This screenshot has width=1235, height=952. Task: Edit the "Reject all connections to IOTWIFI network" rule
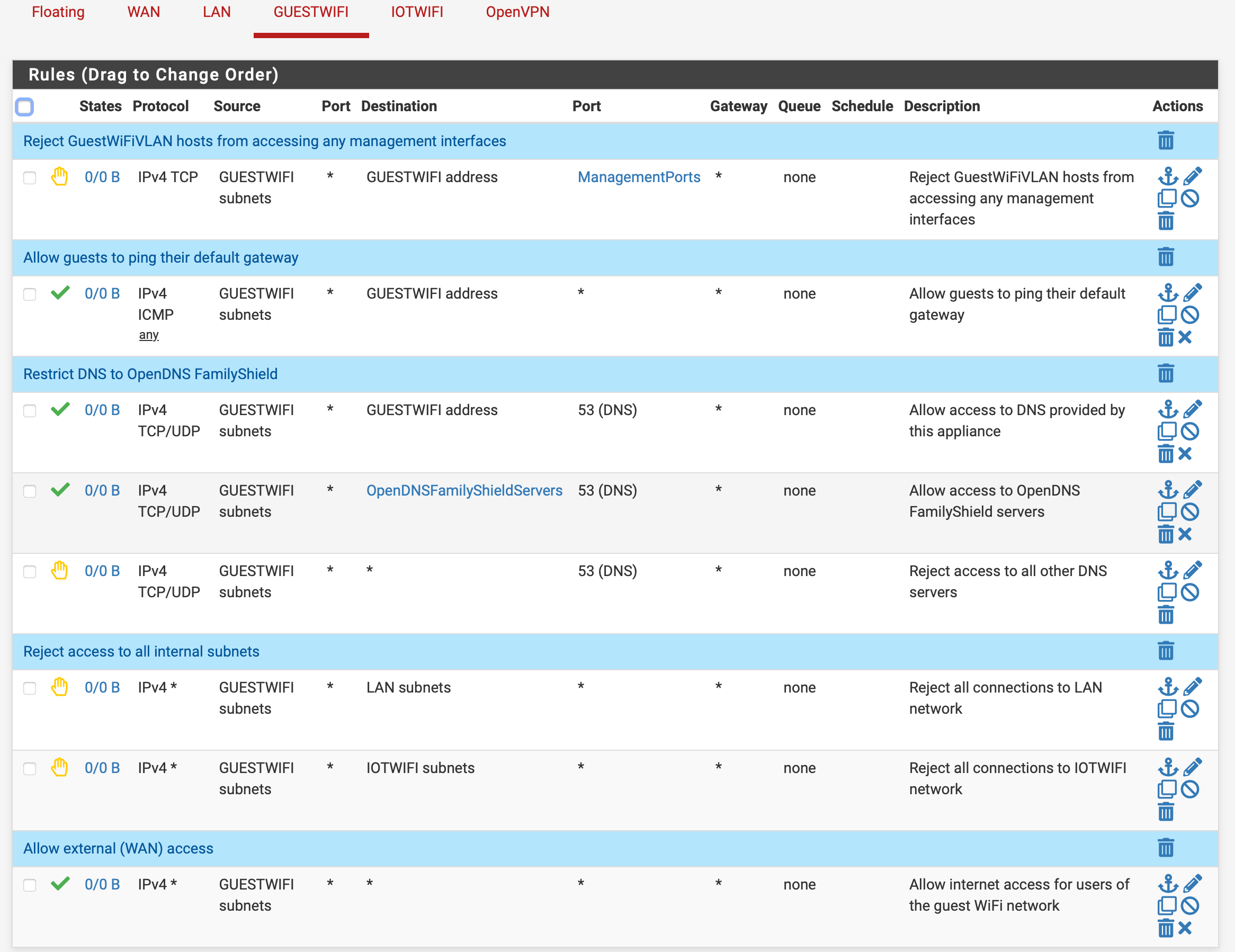[x=1193, y=767]
